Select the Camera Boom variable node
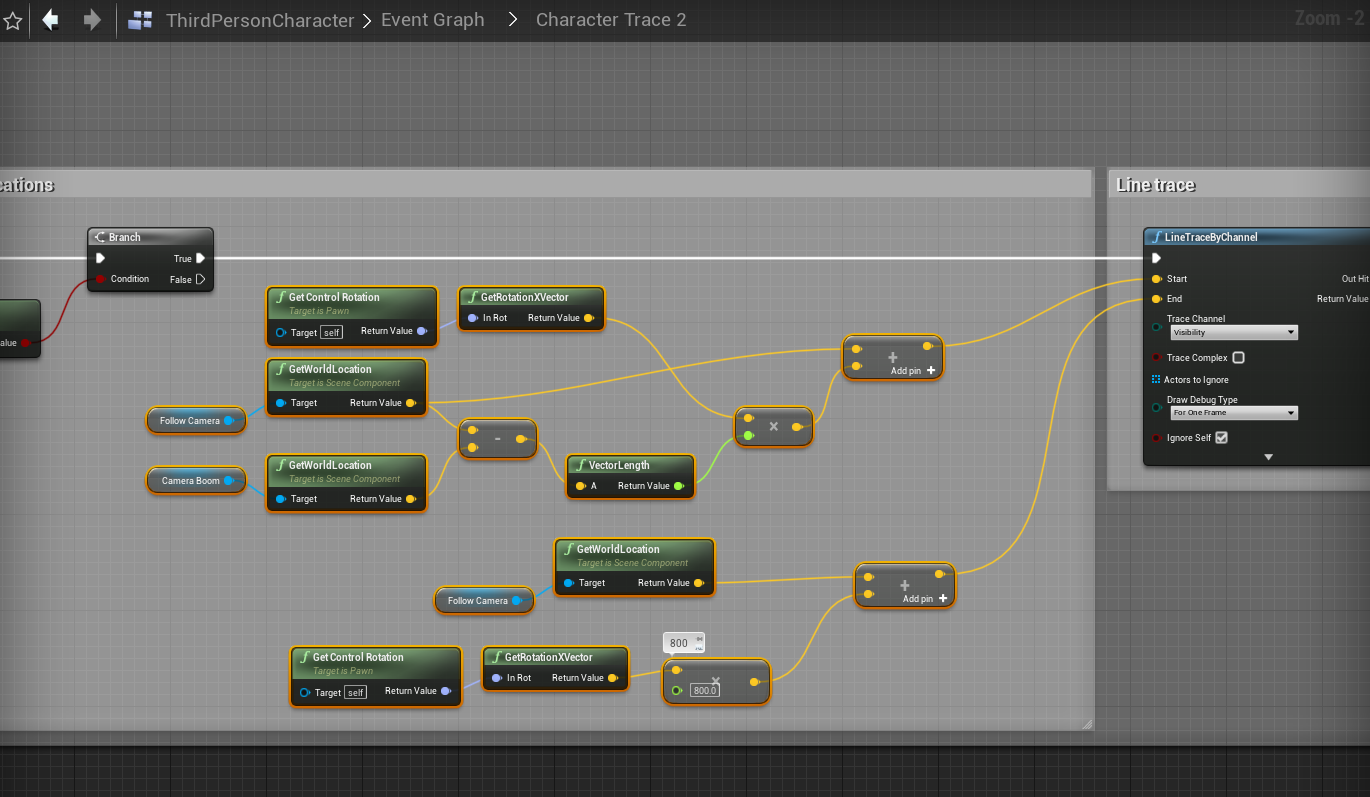The image size is (1370, 797). [196, 481]
